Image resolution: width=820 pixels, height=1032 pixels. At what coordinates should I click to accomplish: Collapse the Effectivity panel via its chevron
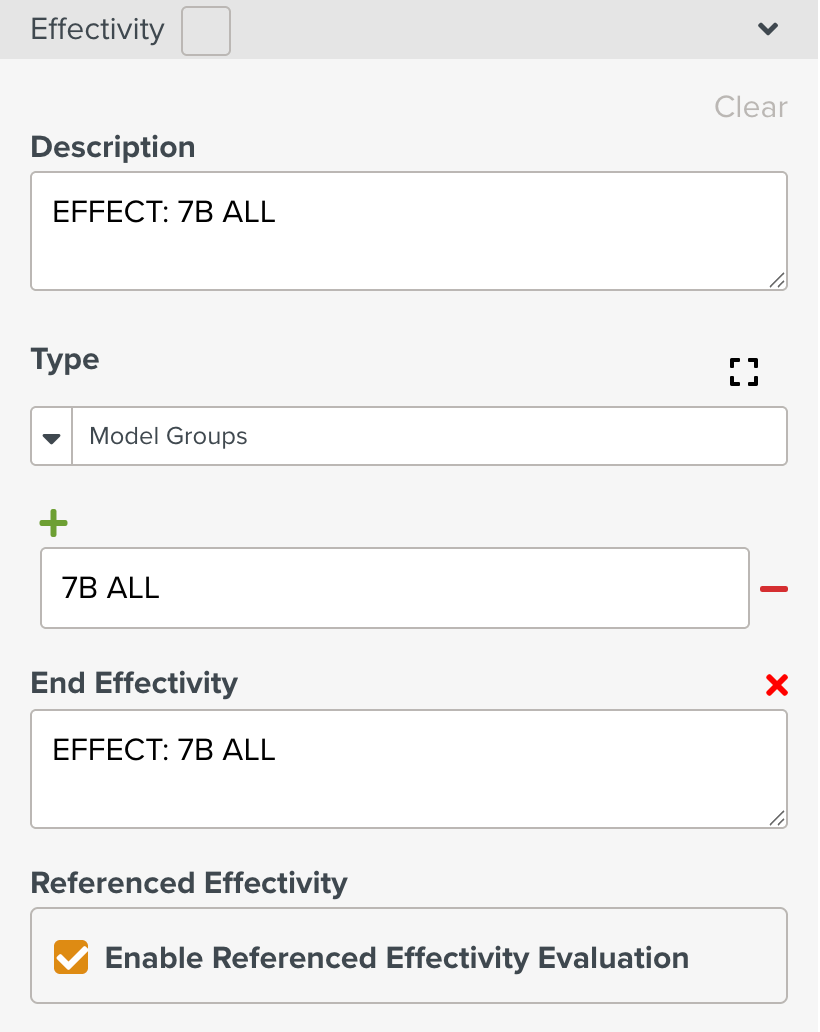click(x=768, y=29)
